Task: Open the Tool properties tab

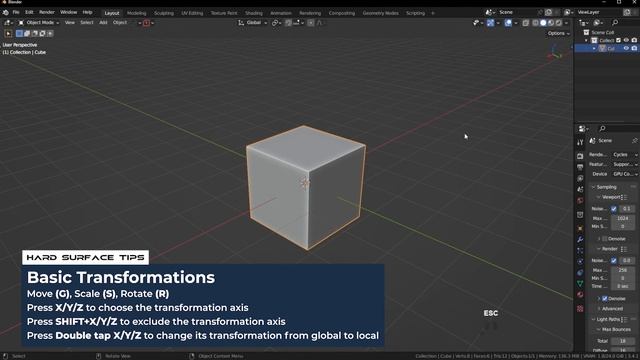Action: click(x=580, y=142)
